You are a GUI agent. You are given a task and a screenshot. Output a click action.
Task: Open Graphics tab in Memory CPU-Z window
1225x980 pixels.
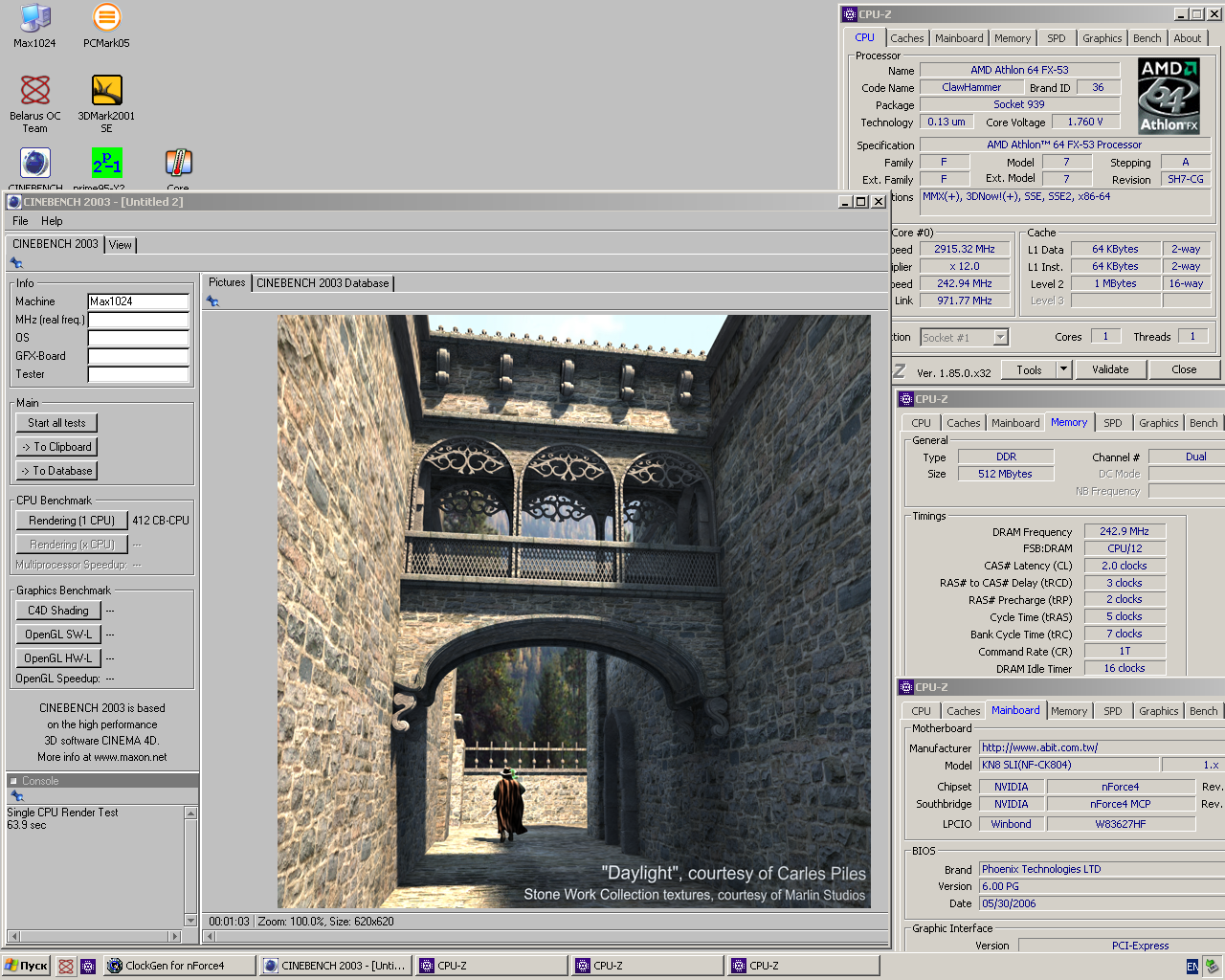pyautogui.click(x=1159, y=423)
